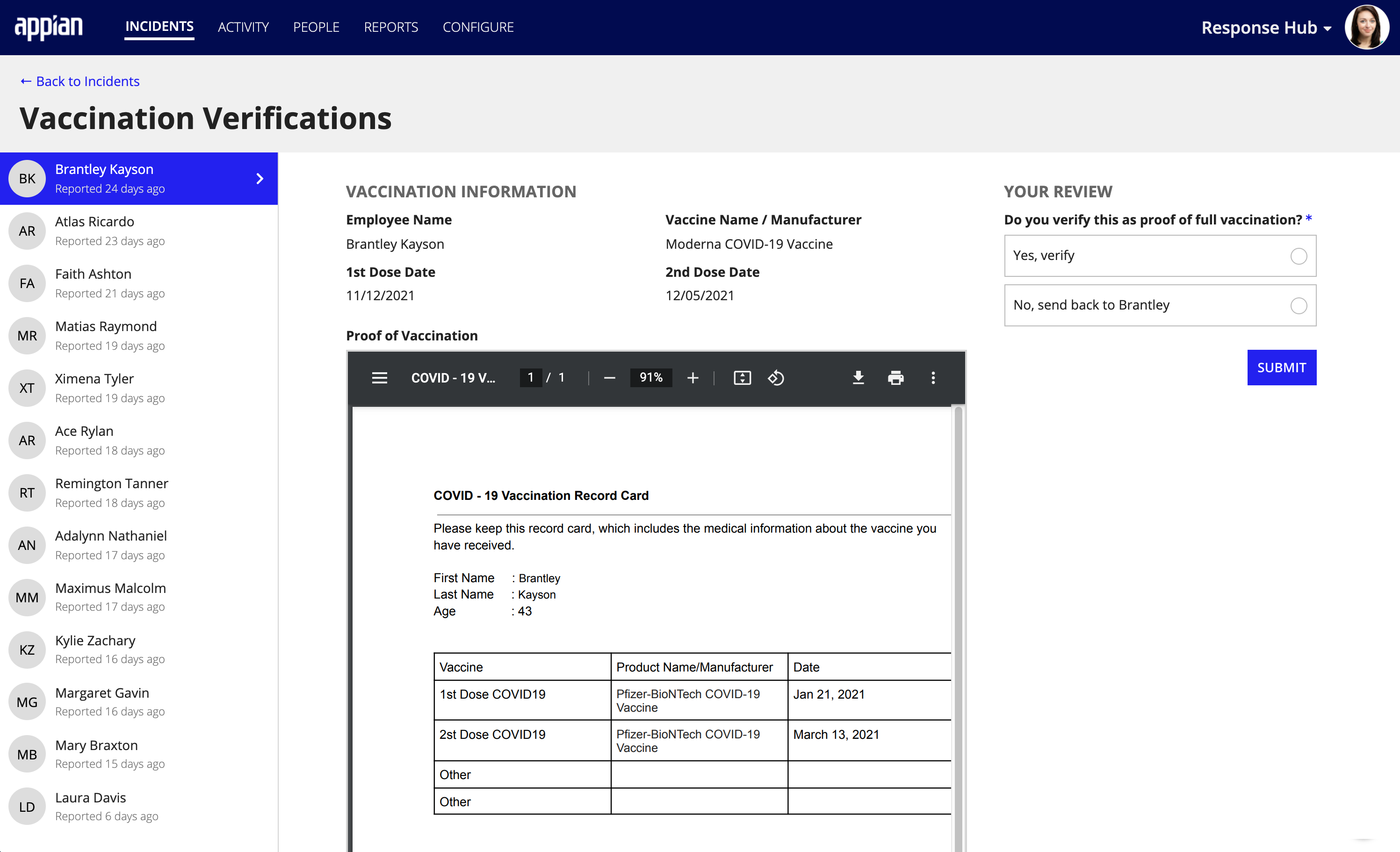Click Adalynn Nathaniel name in list

111,535
